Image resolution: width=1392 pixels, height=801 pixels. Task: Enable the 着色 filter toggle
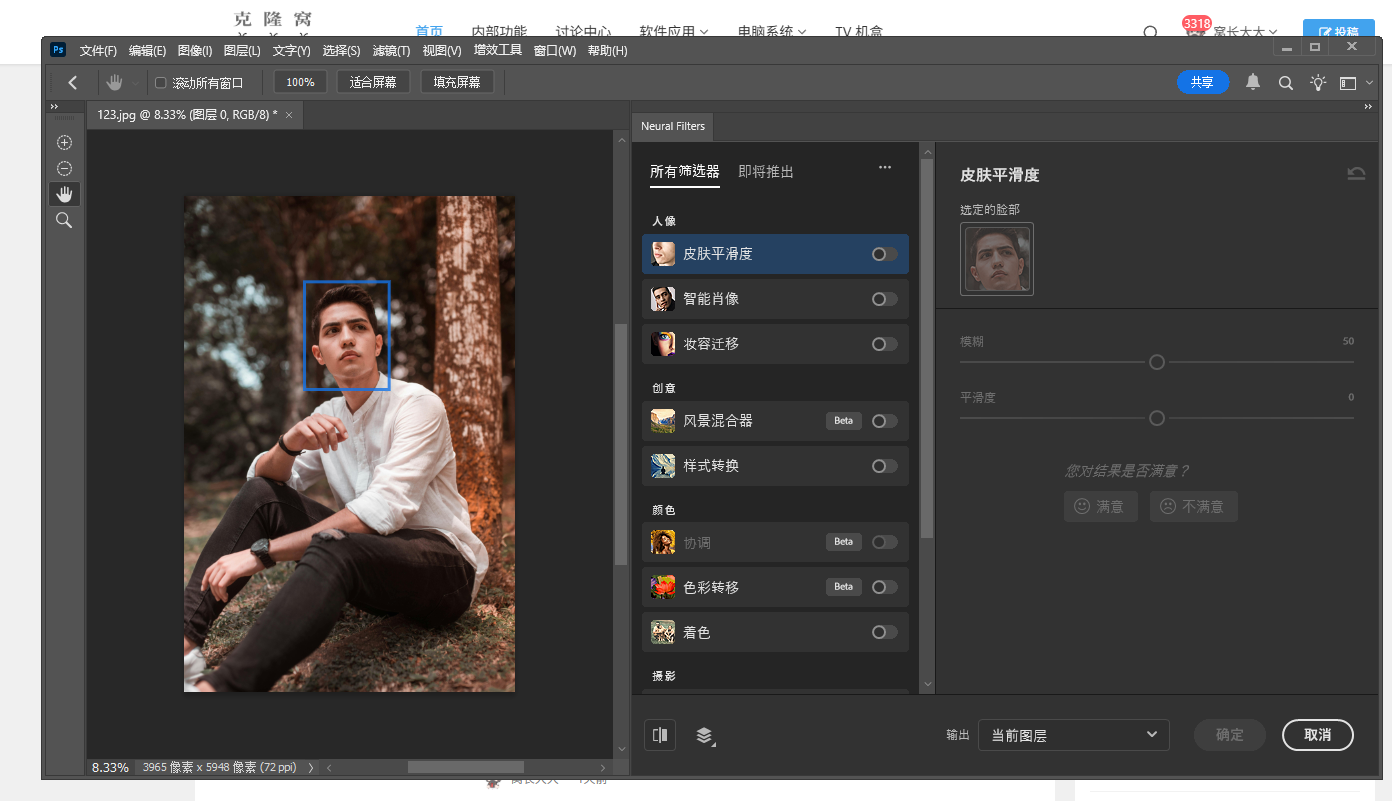point(884,632)
